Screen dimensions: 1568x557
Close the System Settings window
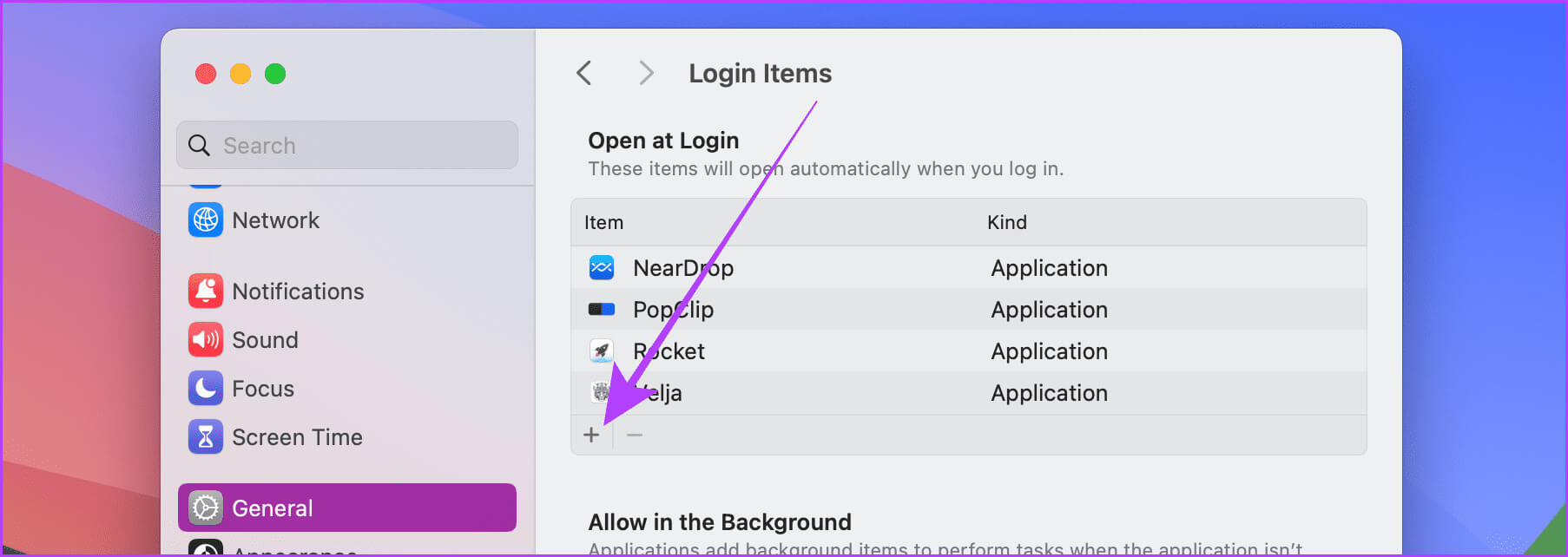coord(206,74)
